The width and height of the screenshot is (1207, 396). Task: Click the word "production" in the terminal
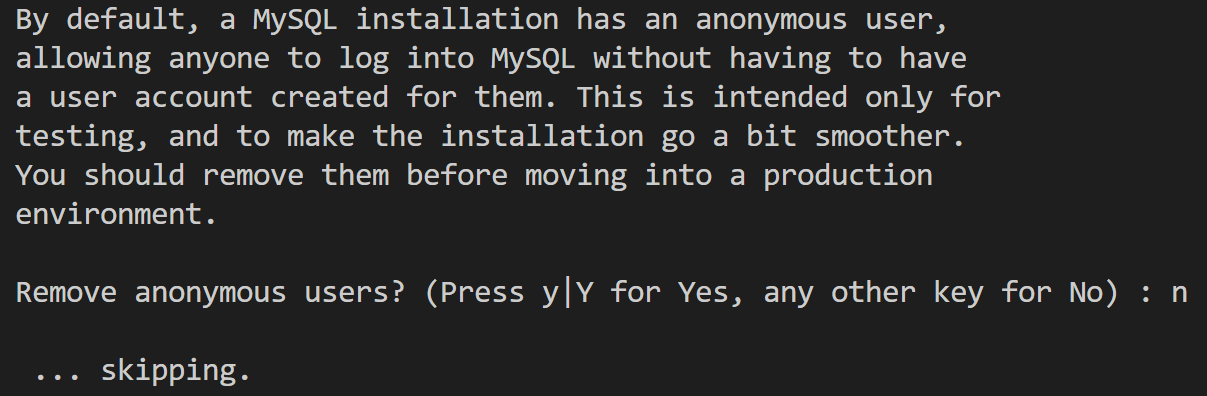(x=847, y=176)
